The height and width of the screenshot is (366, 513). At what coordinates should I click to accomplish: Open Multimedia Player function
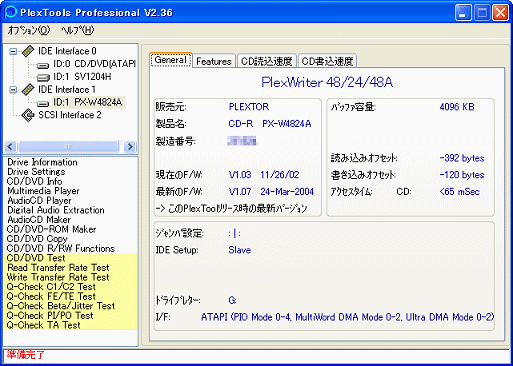coord(43,191)
